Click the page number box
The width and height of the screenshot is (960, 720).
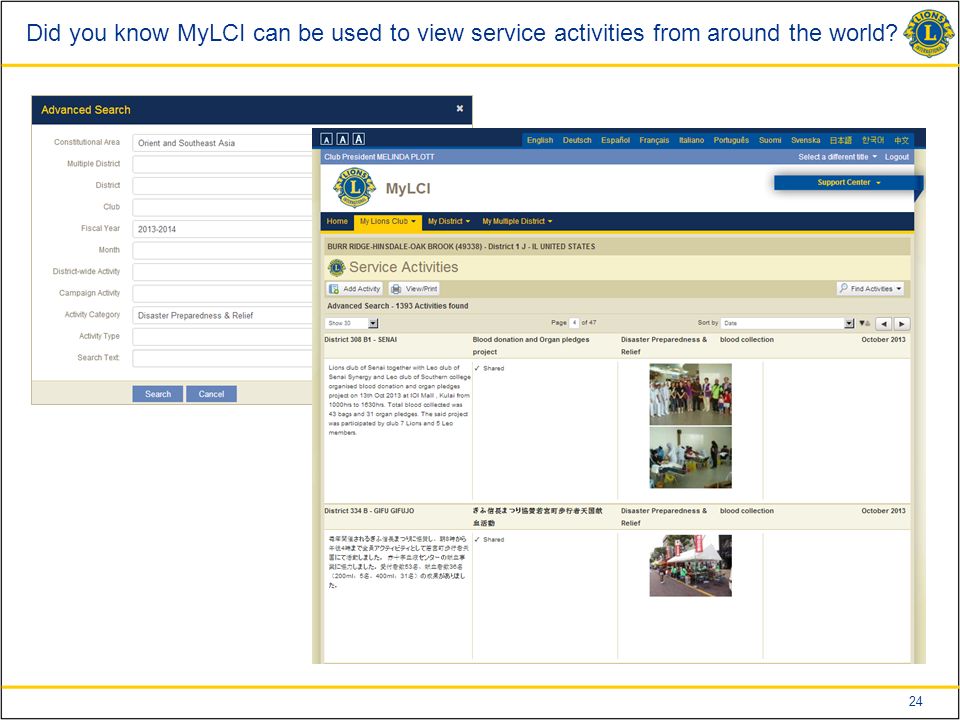click(x=574, y=323)
